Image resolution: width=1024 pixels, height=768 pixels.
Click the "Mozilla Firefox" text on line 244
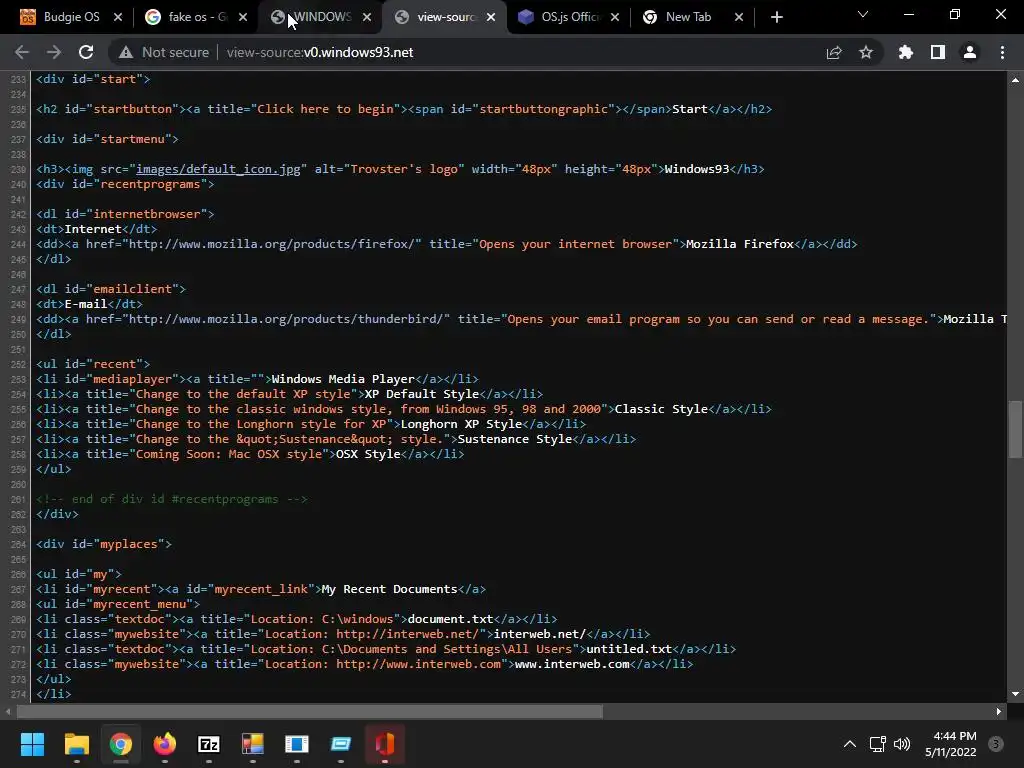(740, 244)
